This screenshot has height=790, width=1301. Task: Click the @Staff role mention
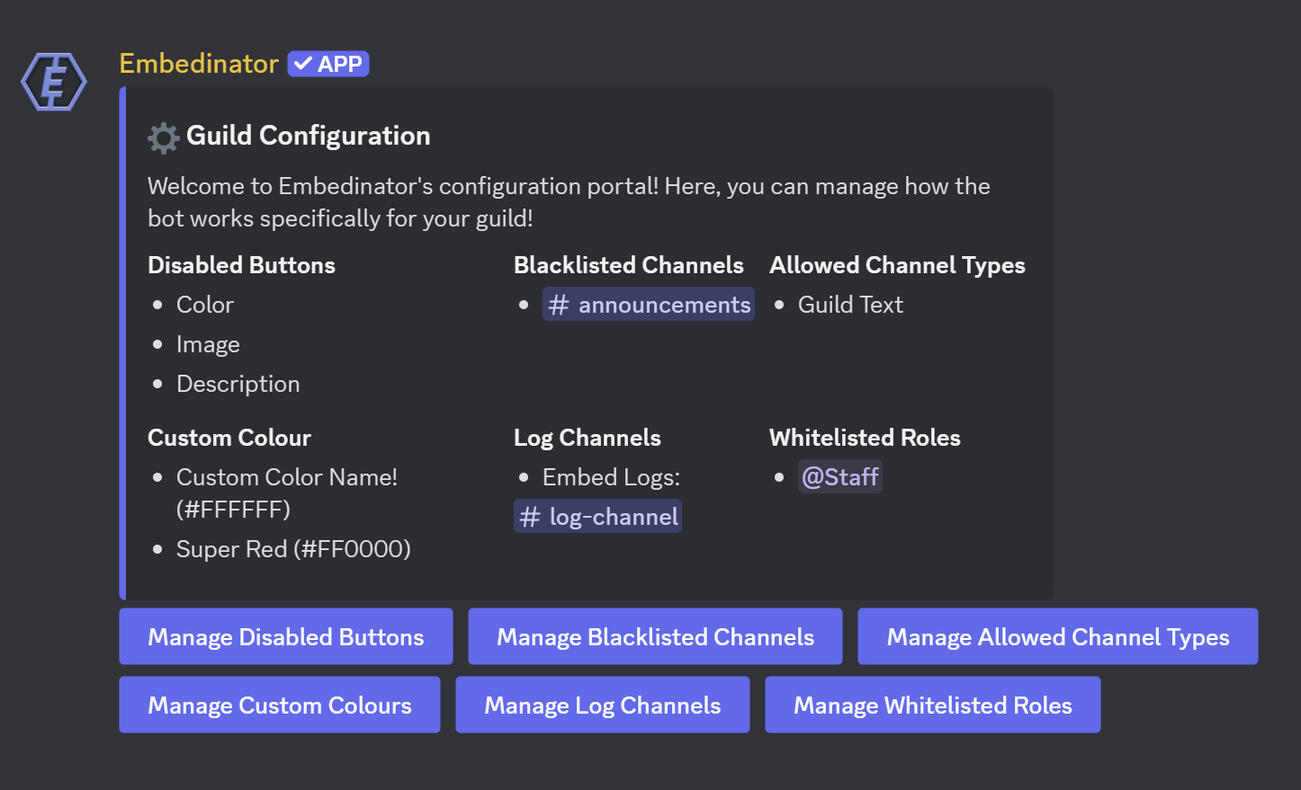click(840, 477)
